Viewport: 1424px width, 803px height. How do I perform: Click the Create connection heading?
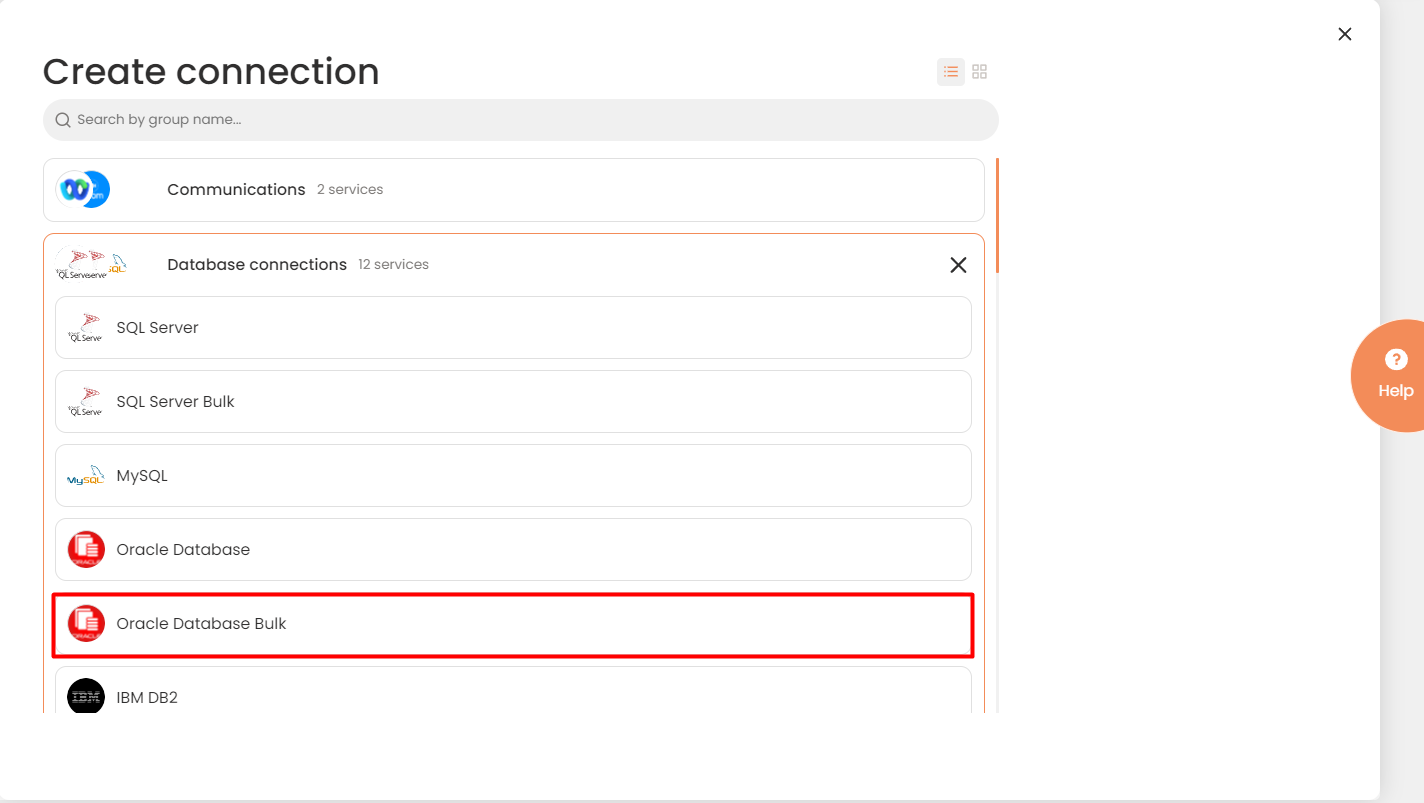(x=211, y=72)
